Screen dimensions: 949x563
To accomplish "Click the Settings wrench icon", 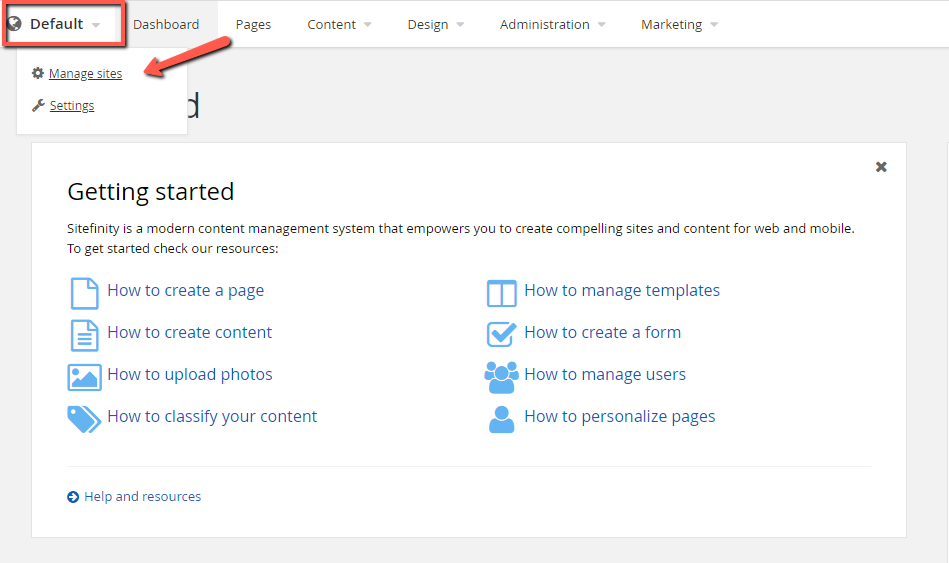I will click(38, 105).
